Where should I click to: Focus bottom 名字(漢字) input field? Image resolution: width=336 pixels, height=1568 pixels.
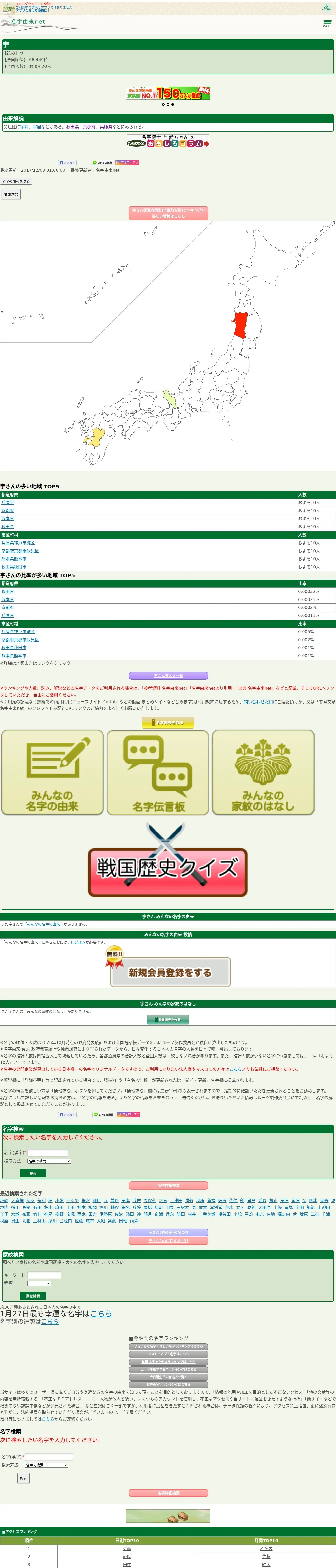click(49, 1457)
